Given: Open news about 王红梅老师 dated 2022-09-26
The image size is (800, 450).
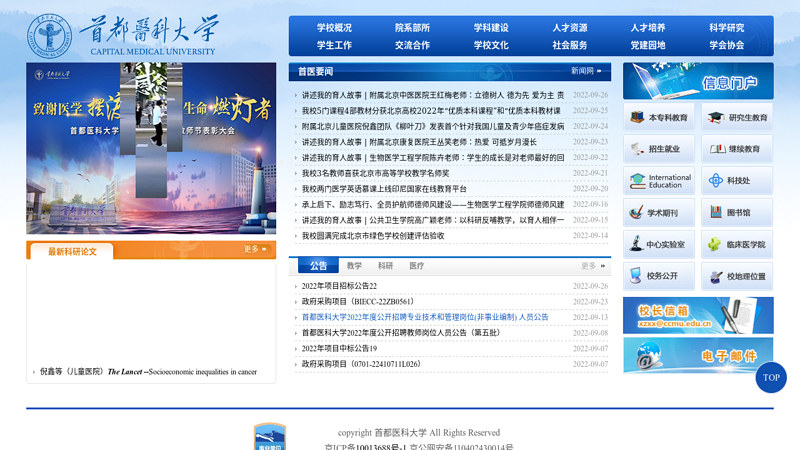Looking at the screenshot, I should point(433,95).
